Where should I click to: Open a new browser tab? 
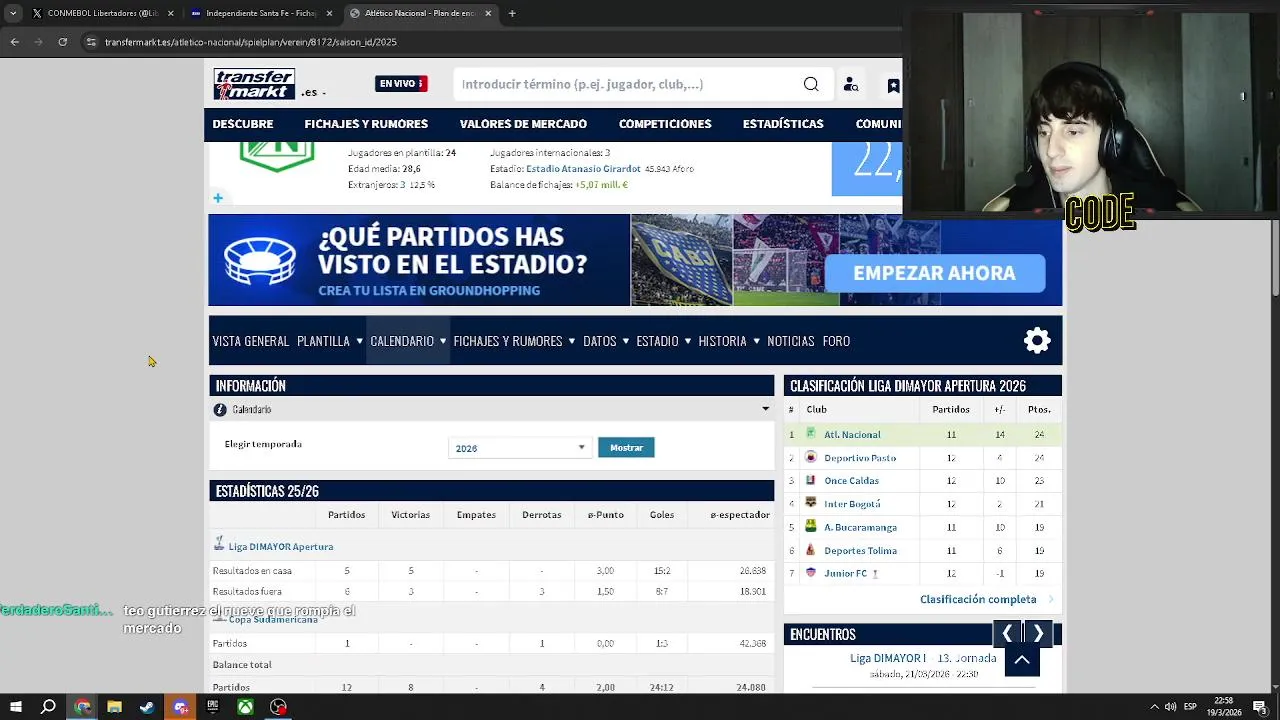pyautogui.click(x=512, y=13)
